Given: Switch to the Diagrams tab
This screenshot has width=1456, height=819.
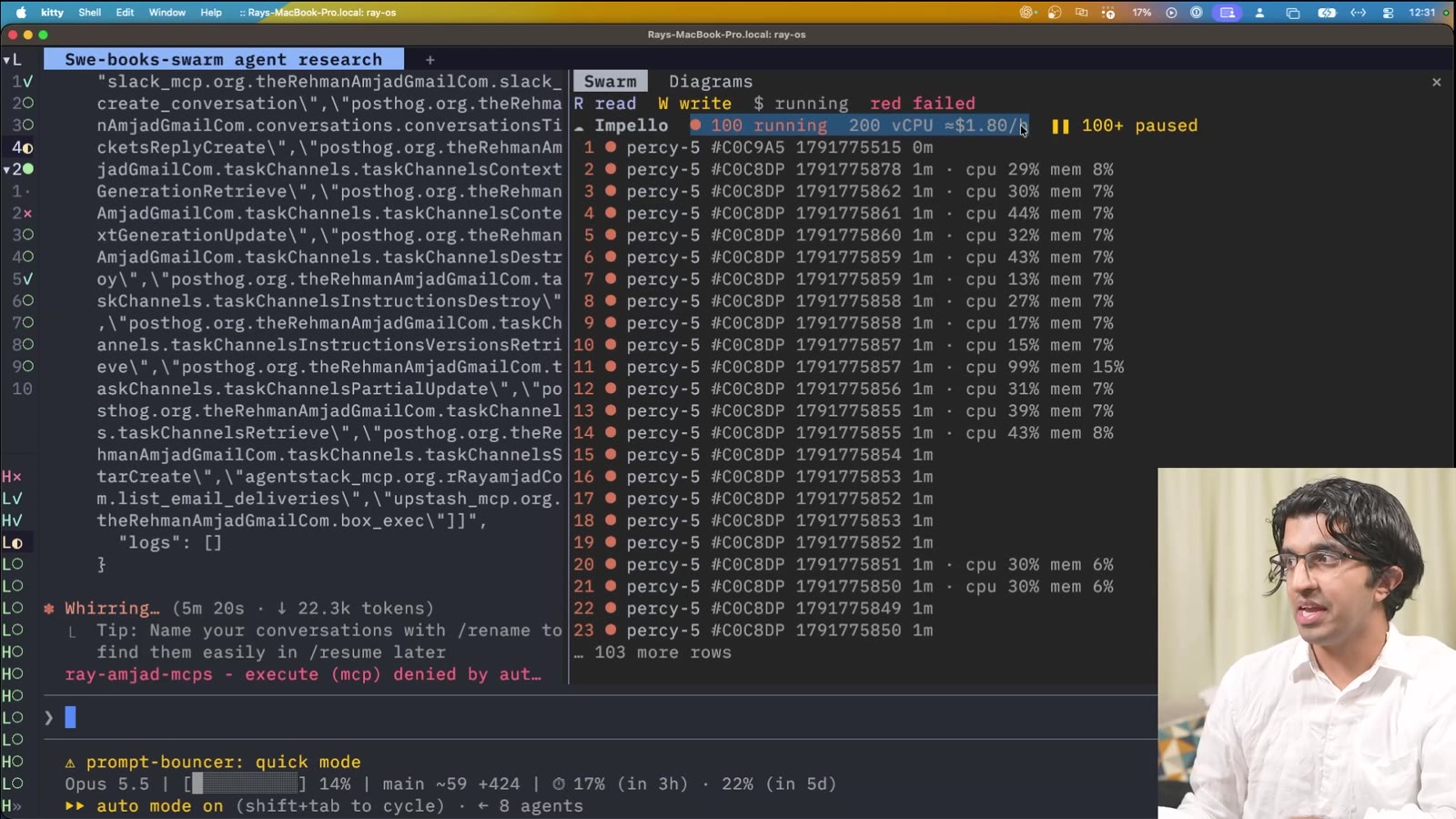Looking at the screenshot, I should pyautogui.click(x=711, y=82).
